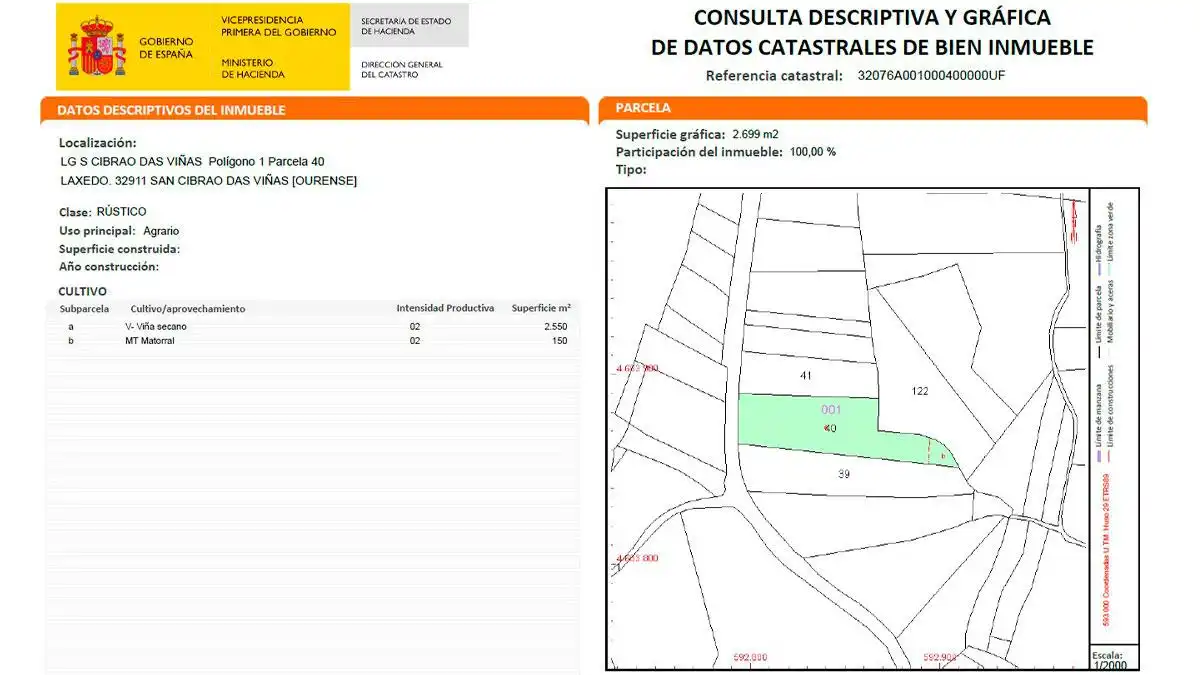Click the Clase value 'RÚSTICO'
Image resolution: width=1200 pixels, height=675 pixels.
(x=122, y=212)
